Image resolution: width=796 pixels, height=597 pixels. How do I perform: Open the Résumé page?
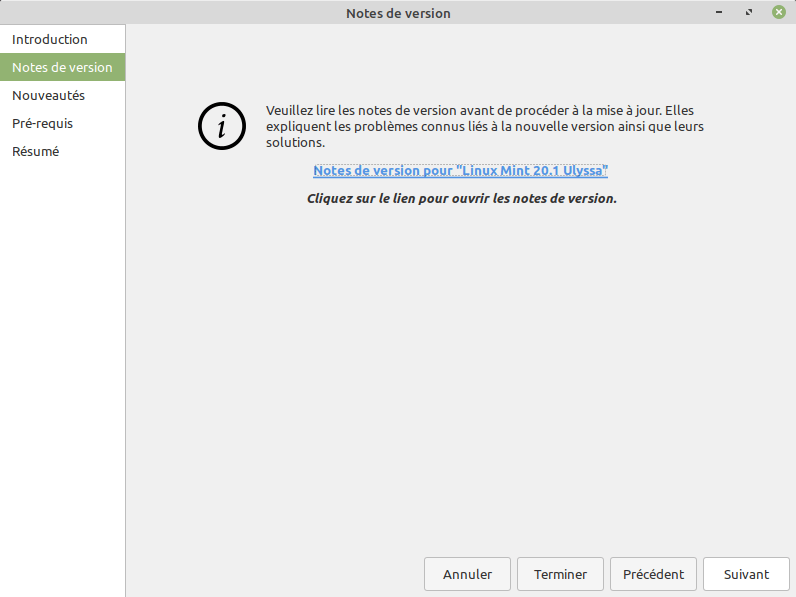point(35,151)
